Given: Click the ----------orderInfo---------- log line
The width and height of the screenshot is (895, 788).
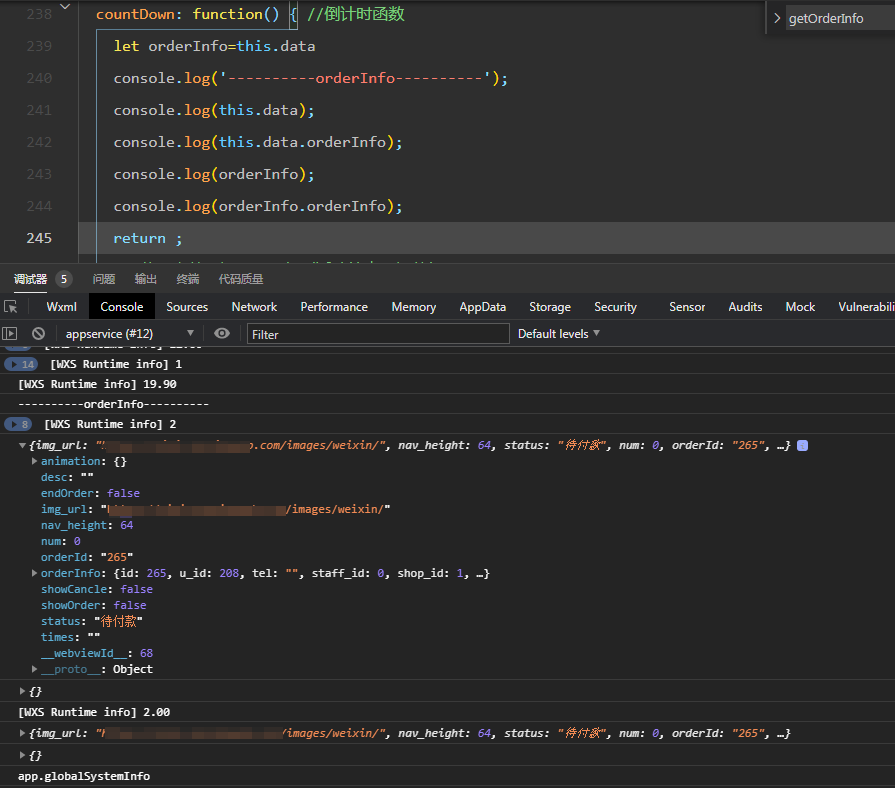Looking at the screenshot, I should pyautogui.click(x=114, y=404).
